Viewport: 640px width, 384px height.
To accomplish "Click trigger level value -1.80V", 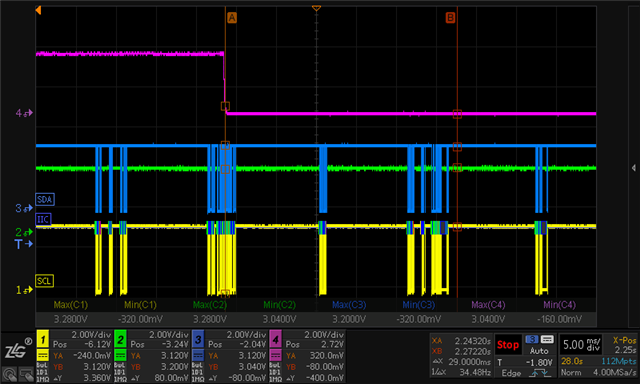I will (539, 362).
